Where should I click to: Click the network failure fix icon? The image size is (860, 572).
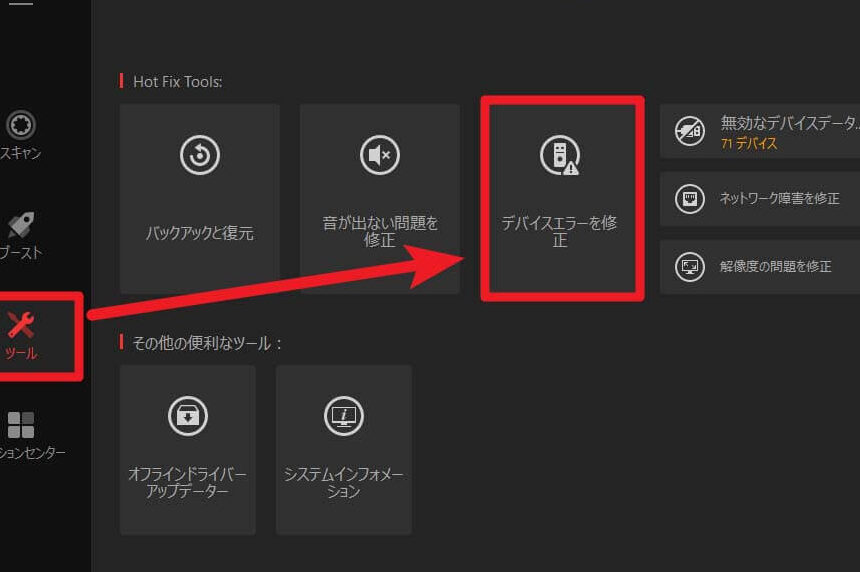click(690, 199)
